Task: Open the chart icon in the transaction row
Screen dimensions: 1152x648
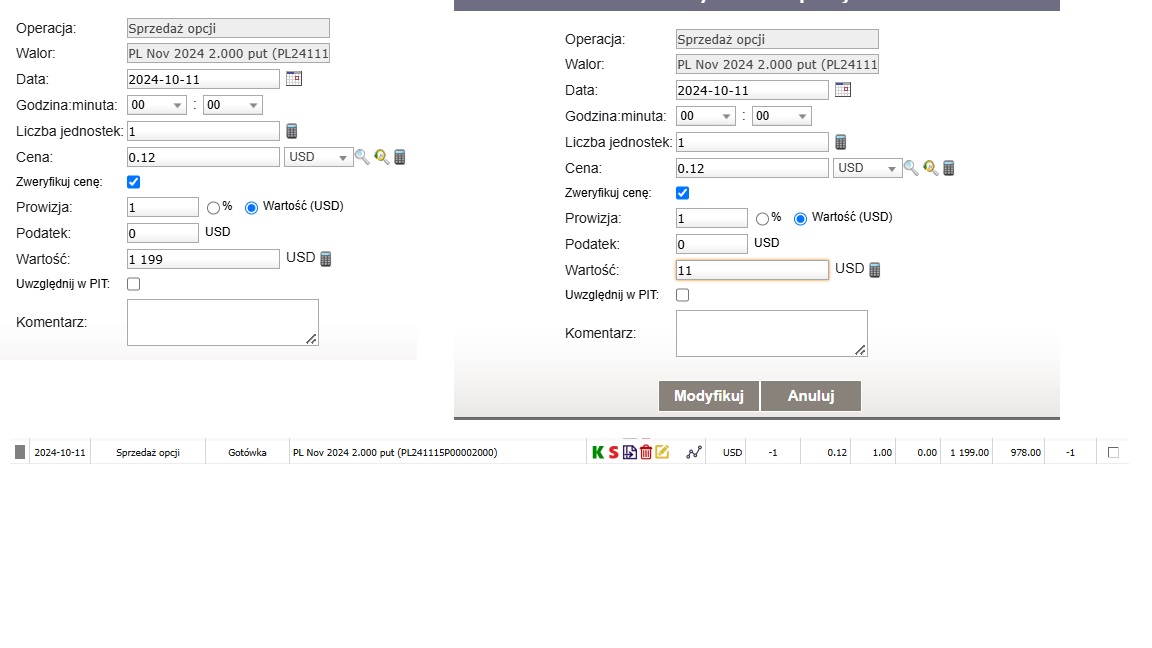Action: tap(694, 453)
